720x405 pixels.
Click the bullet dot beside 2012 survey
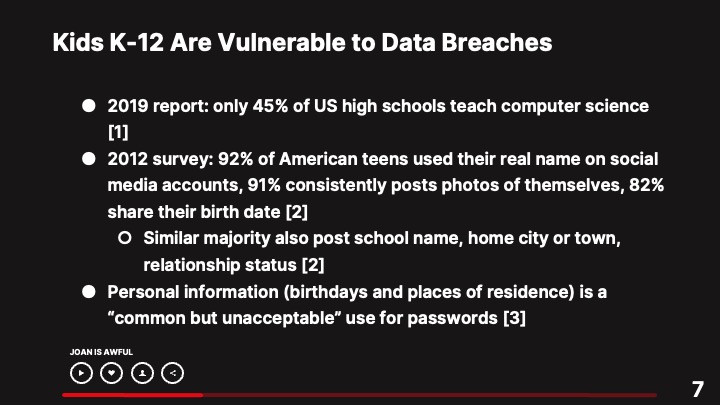pos(88,159)
